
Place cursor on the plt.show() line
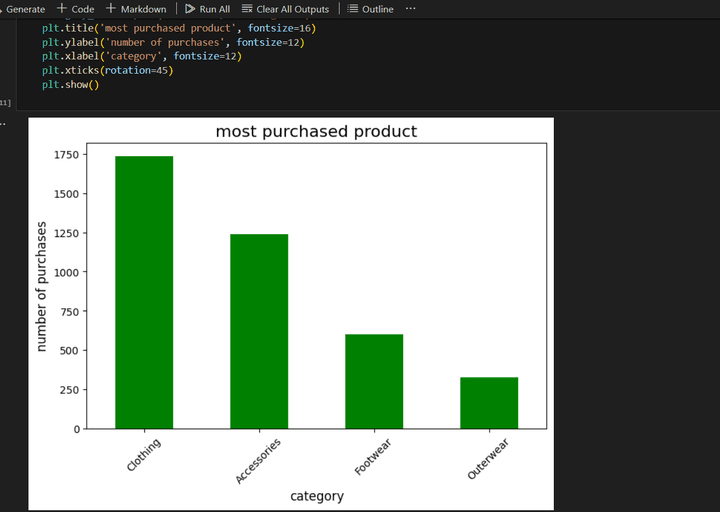pyautogui.click(x=70, y=84)
